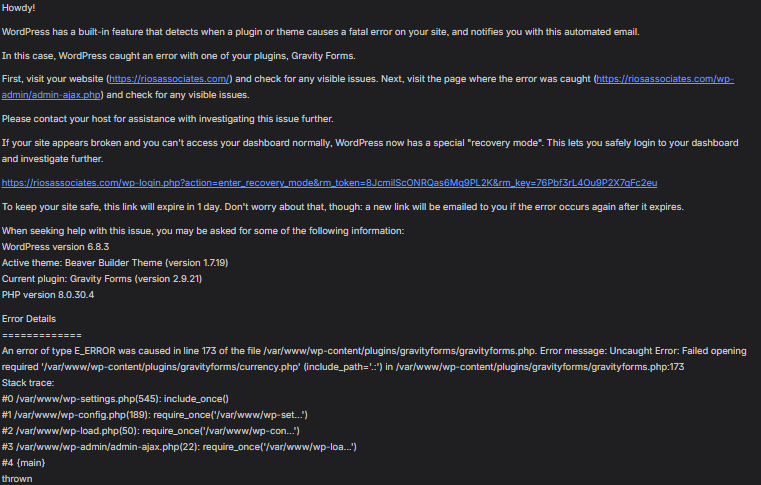Click the E_ERROR line 173 message text
The image size is (761, 485).
[374, 359]
